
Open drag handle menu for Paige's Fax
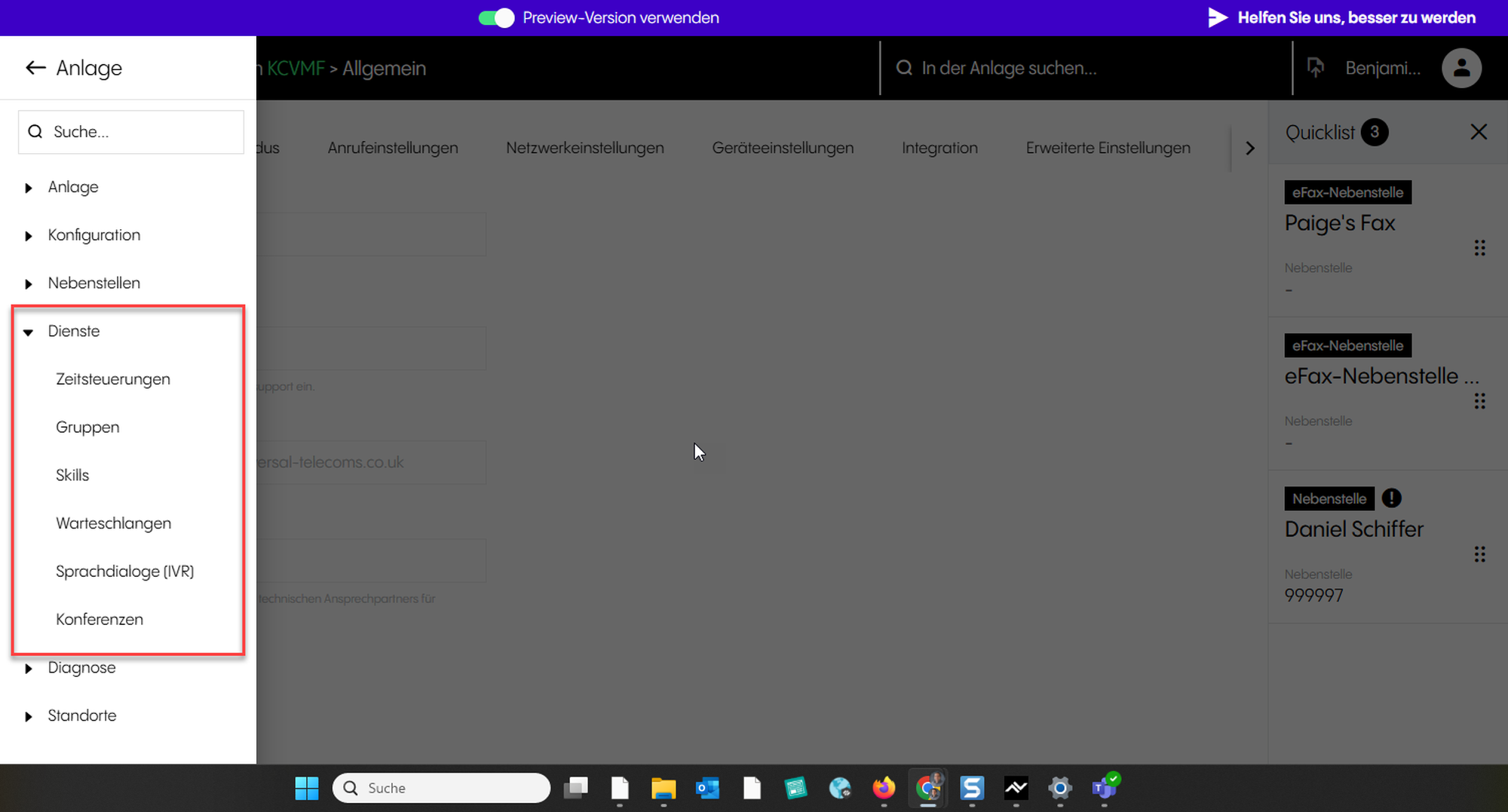pos(1479,248)
